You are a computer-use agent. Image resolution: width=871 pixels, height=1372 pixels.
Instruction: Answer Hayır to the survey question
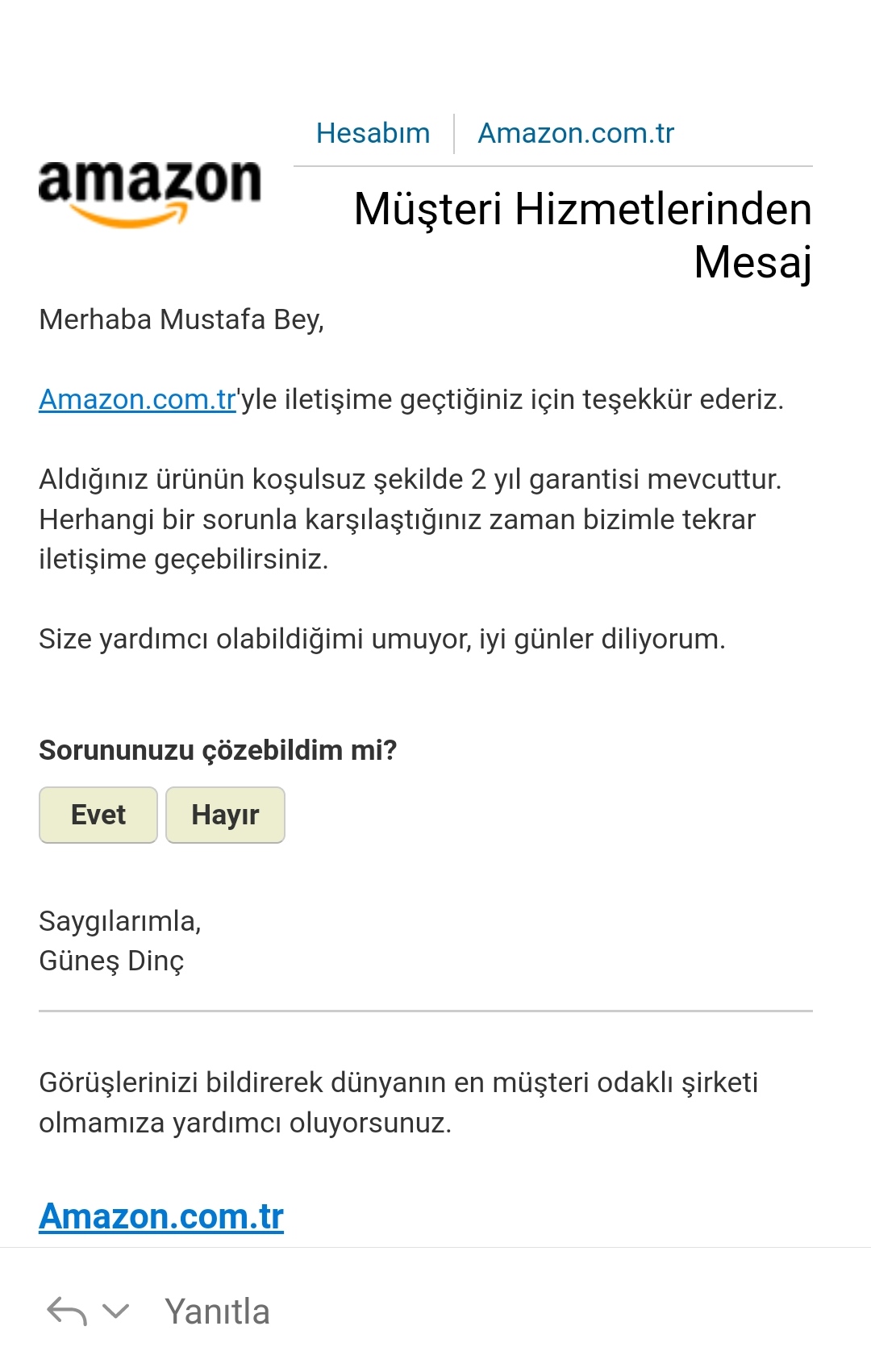point(225,815)
